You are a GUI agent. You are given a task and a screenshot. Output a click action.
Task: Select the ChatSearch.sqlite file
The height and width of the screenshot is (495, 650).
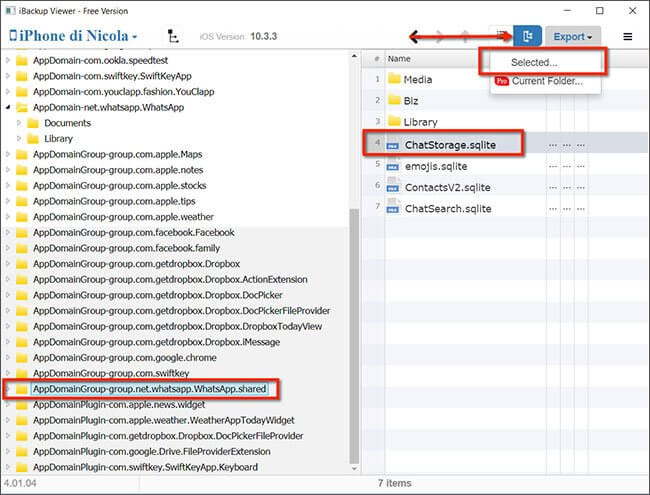coord(448,209)
